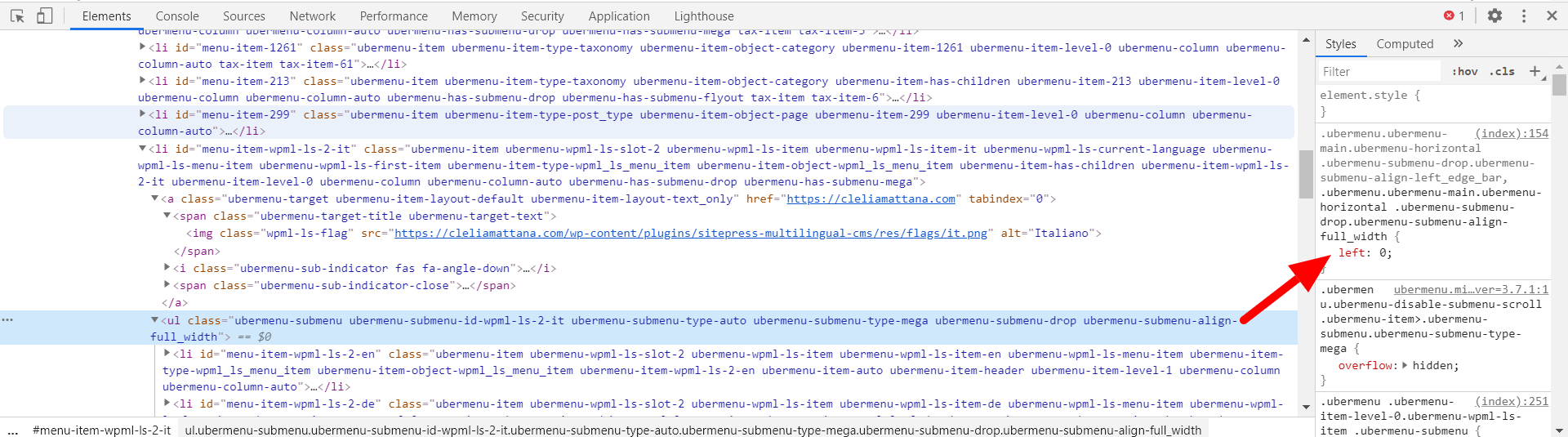
Task: Expand the span ubermenu-sub-indicator-close node
Action: pos(167,284)
